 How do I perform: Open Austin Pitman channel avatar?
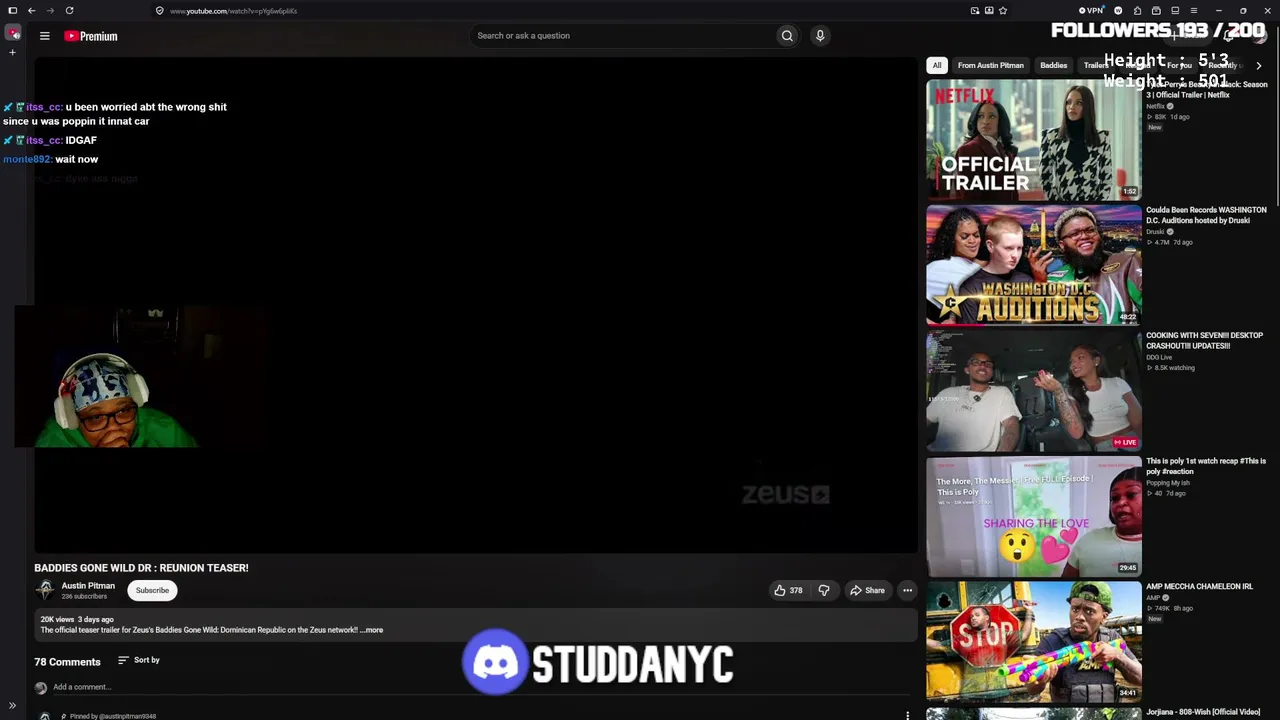(45, 590)
